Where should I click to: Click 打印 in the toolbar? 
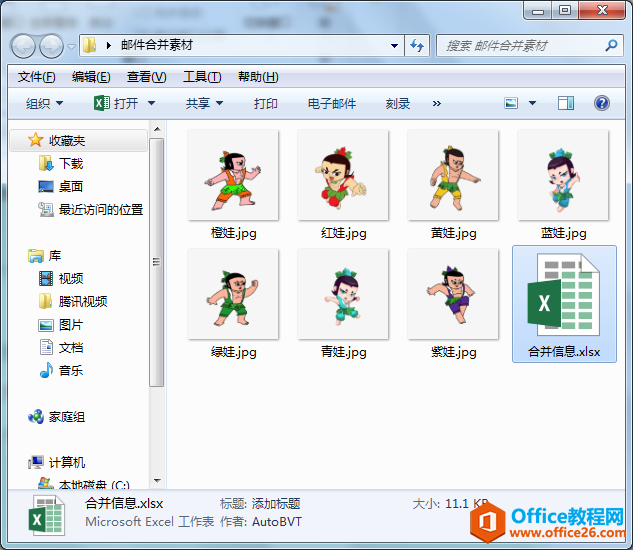click(266, 103)
